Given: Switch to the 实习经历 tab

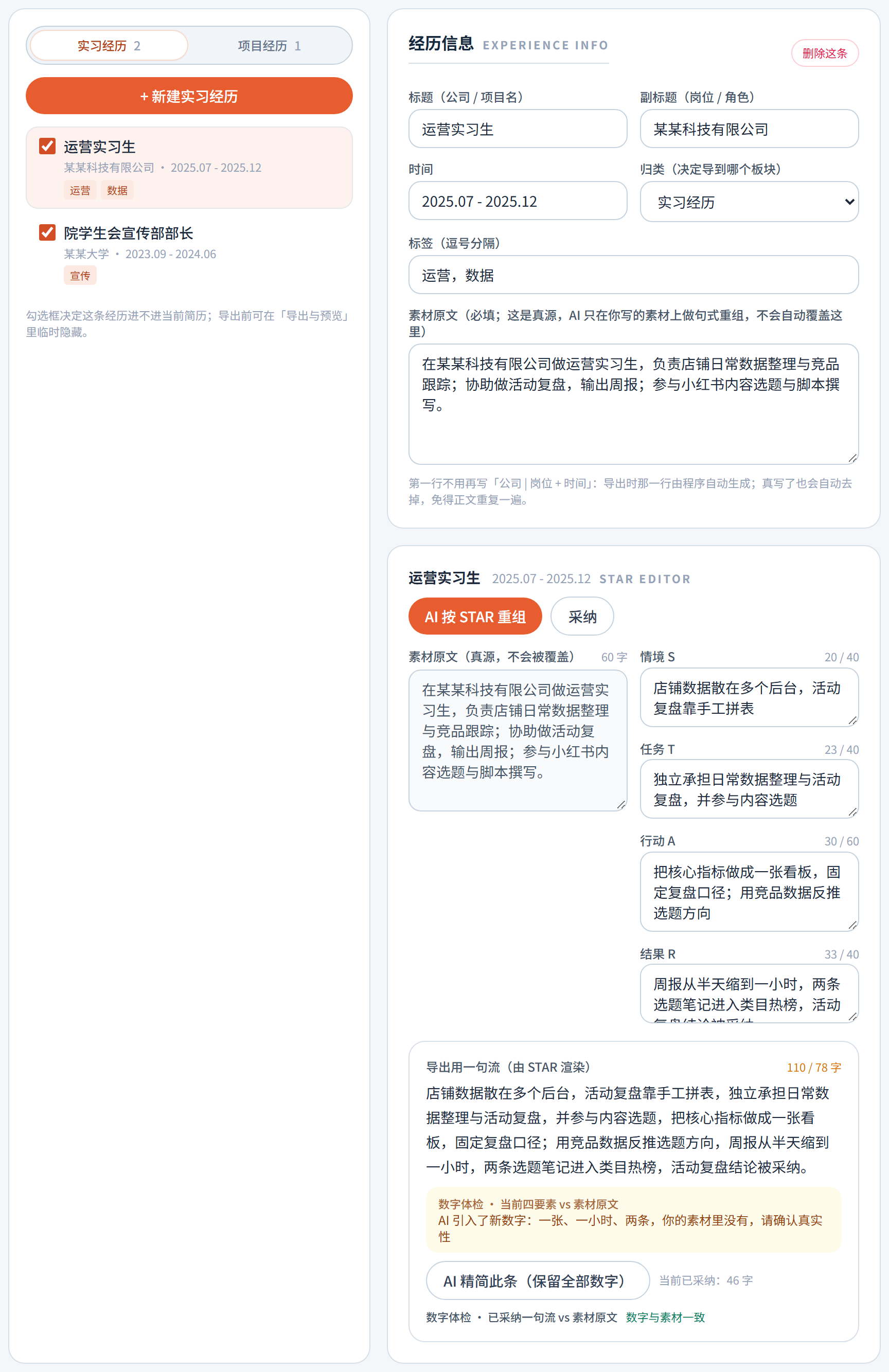Looking at the screenshot, I should [109, 46].
